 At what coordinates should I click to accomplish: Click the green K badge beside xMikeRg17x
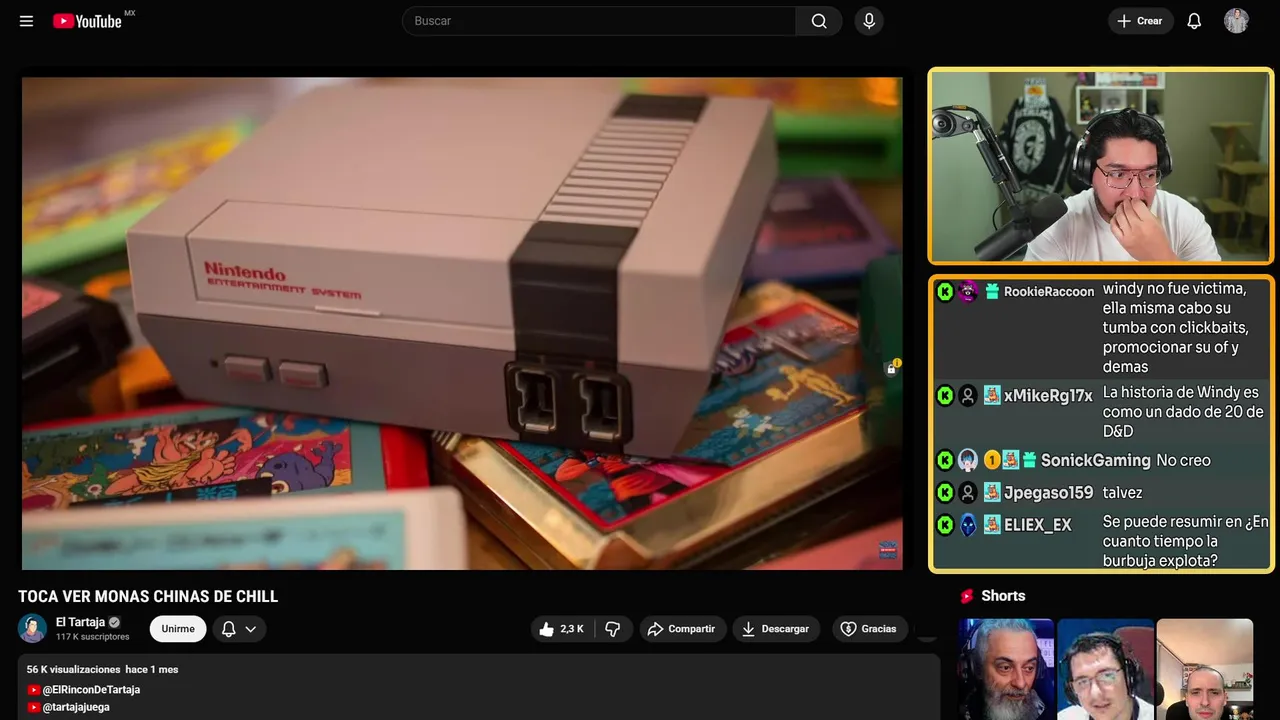[x=945, y=396]
